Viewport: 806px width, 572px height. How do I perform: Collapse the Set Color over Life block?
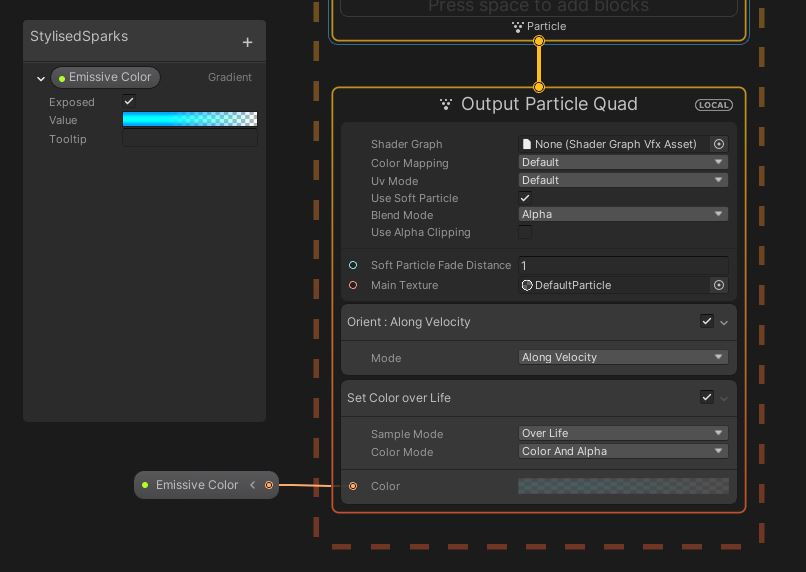click(724, 399)
